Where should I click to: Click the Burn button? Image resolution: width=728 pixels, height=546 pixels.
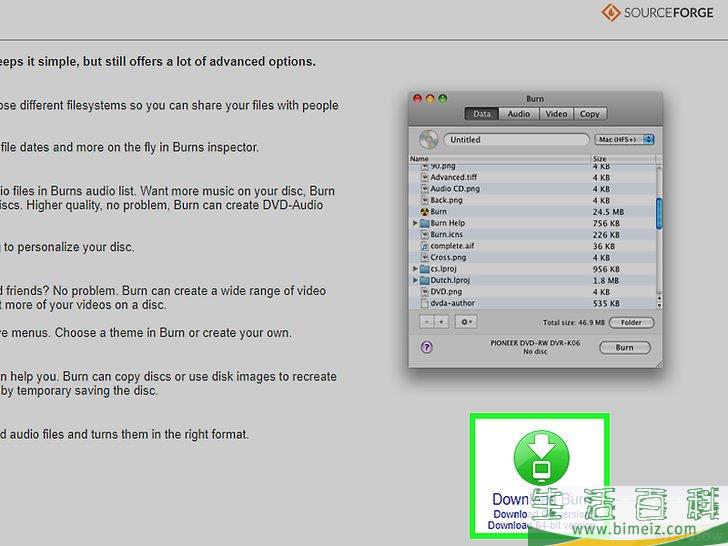[624, 347]
